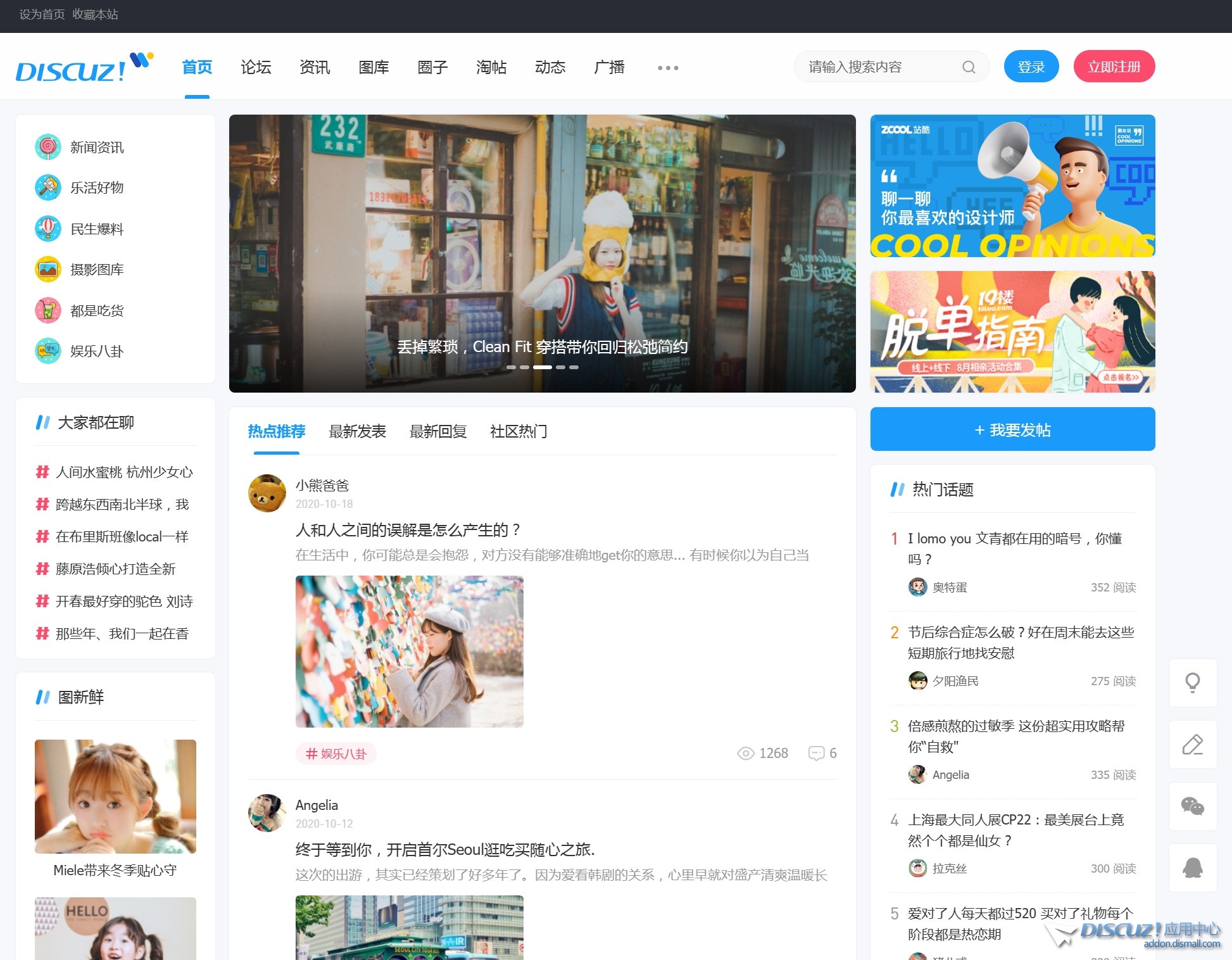Viewport: 1232px width, 960px height.
Task: Open the 乐活好物 hammer icon
Action: pyautogui.click(x=48, y=187)
